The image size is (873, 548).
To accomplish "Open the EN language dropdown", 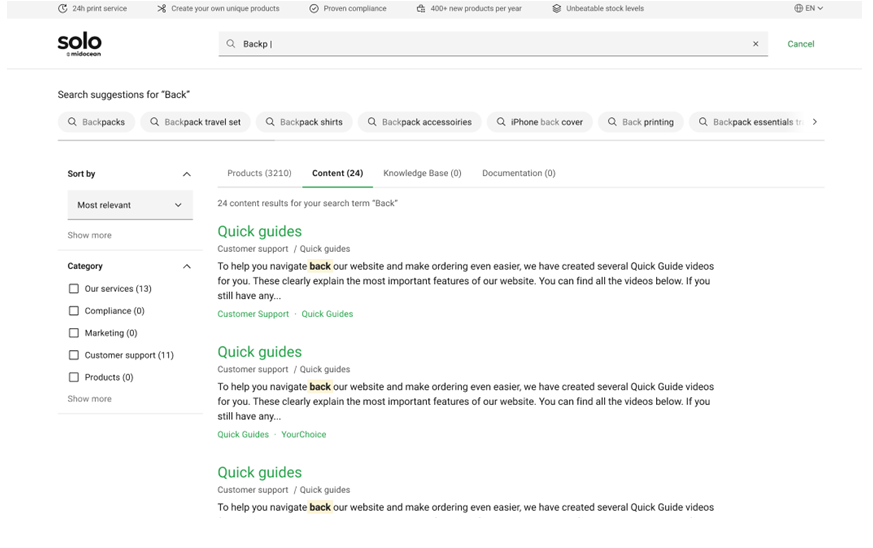I will click(808, 8).
